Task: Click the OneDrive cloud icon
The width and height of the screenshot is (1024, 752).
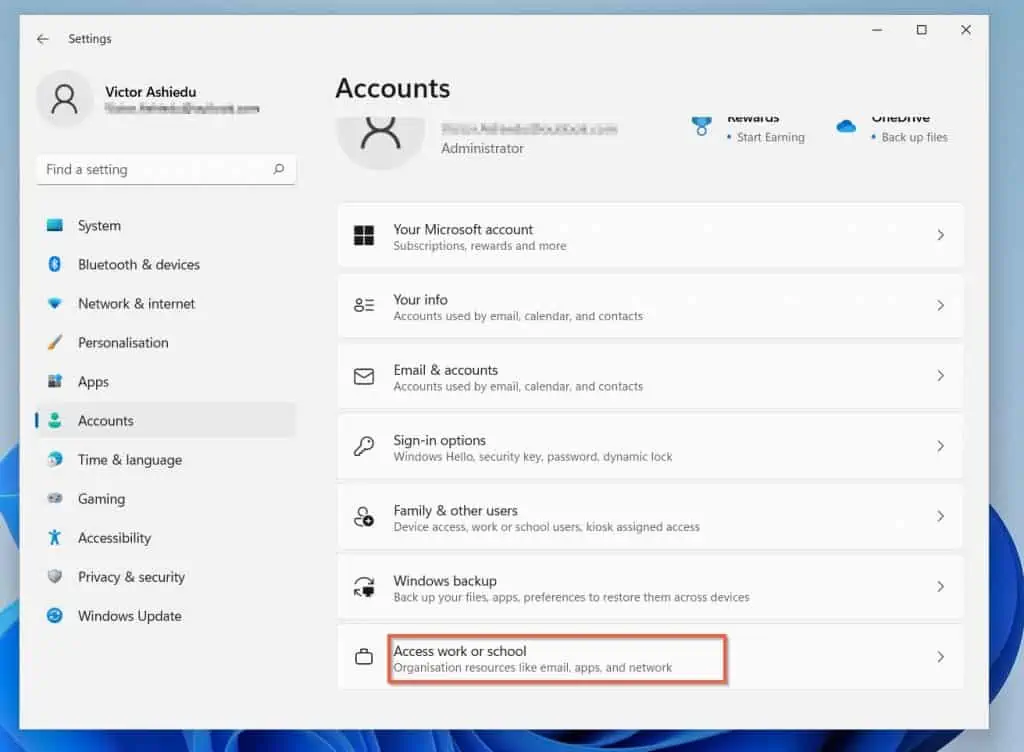Action: 845,128
